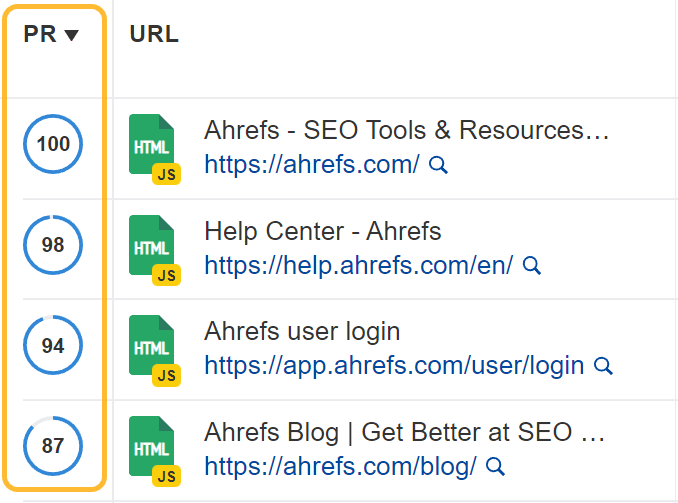Screen dimensions: 678x503
Task: Click the HTML JS icon for user login
Action: click(153, 349)
